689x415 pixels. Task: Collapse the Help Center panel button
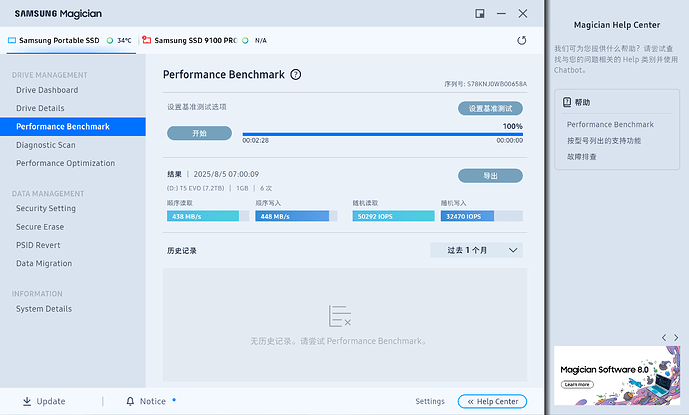click(x=492, y=401)
